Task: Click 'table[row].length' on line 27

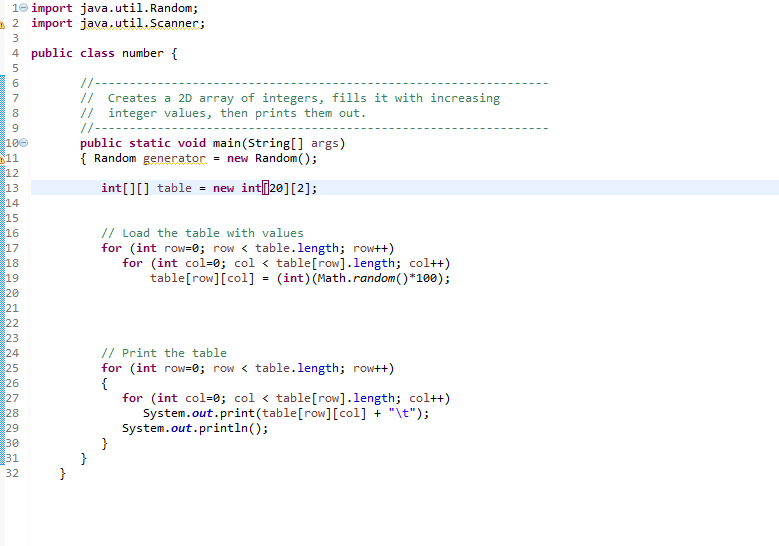Action: [335, 398]
